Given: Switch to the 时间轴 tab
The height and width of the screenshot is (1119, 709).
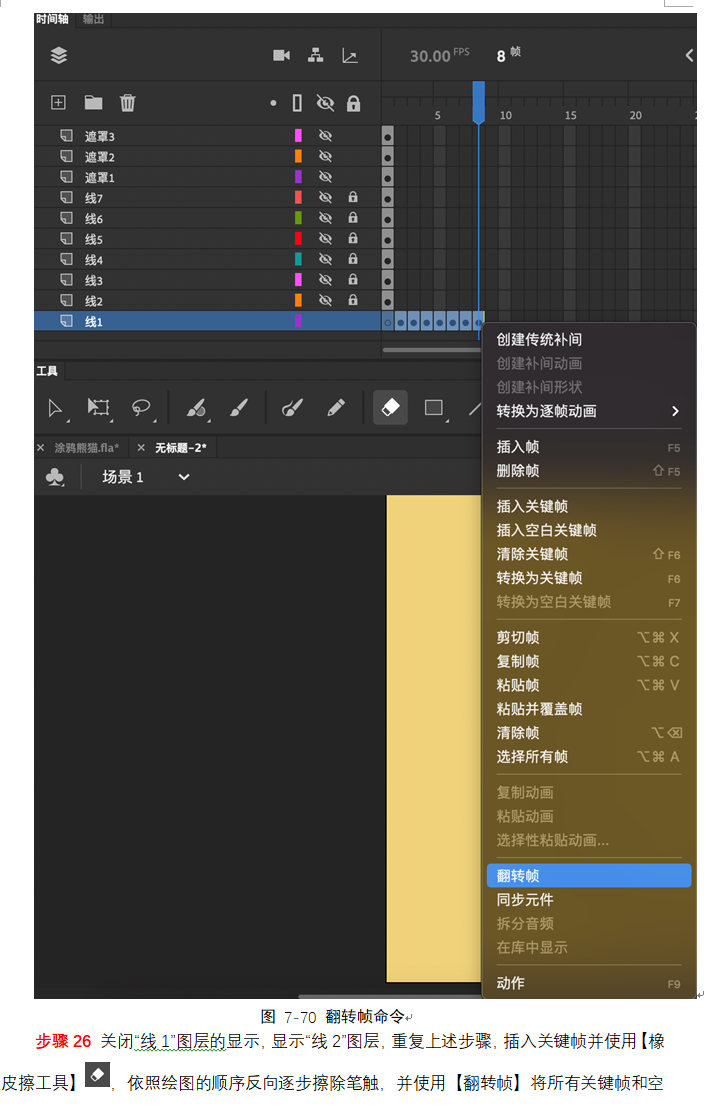Looking at the screenshot, I should [x=52, y=19].
